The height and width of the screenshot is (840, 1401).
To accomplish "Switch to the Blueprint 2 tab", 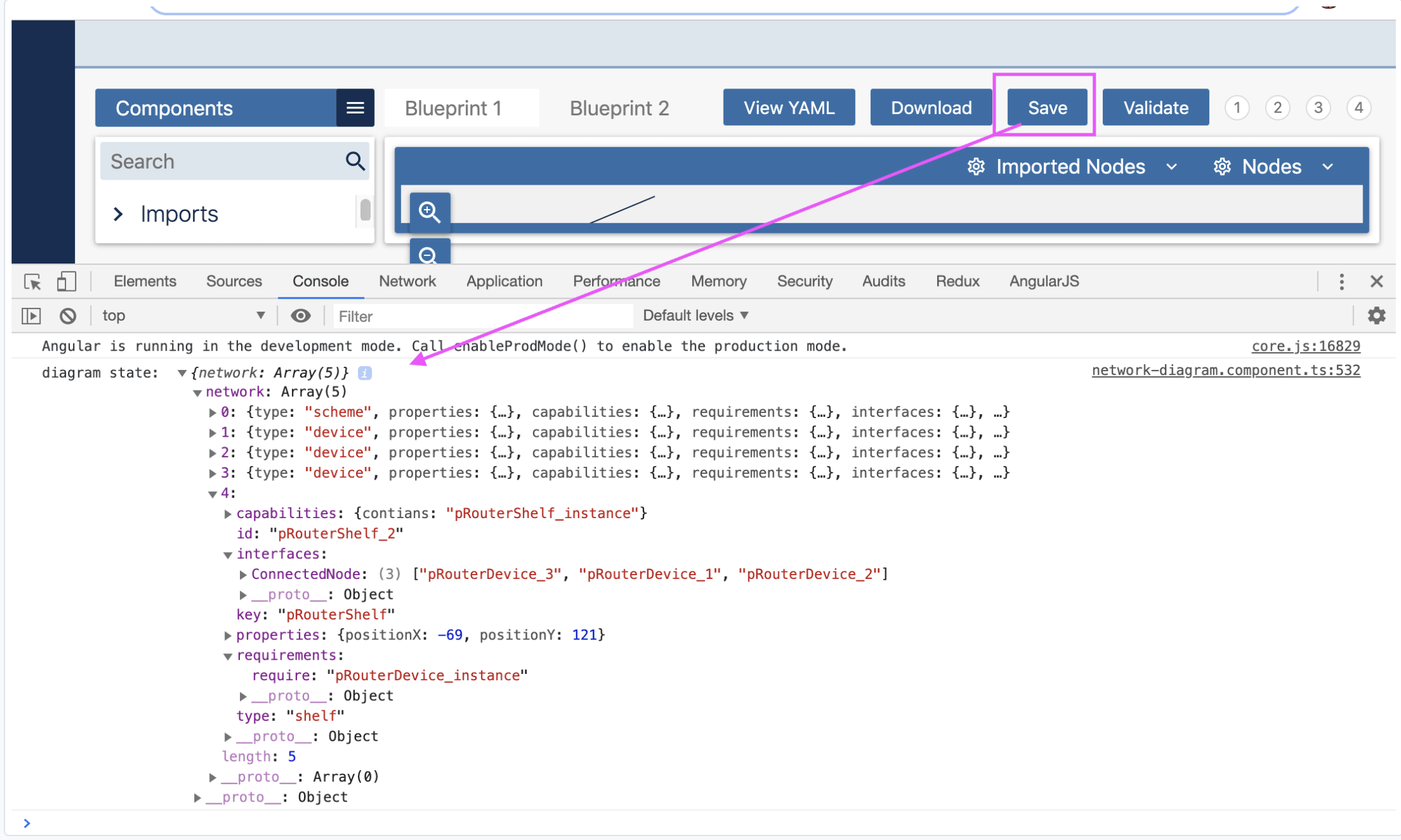I will (618, 108).
